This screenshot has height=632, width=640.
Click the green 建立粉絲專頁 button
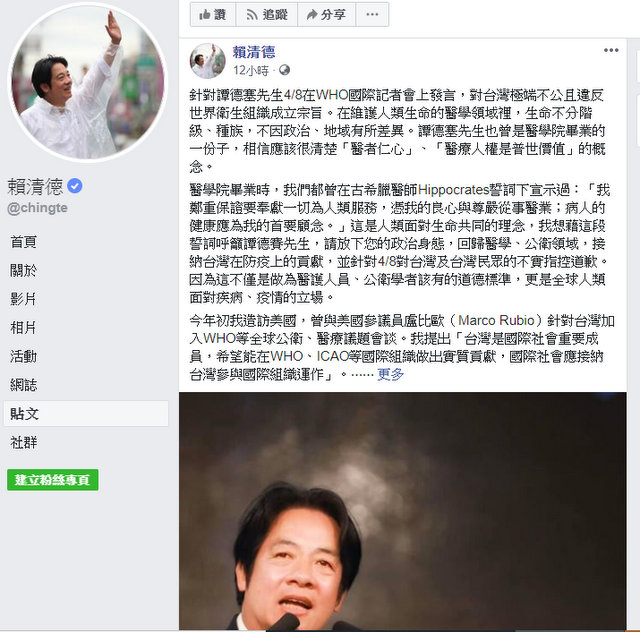pyautogui.click(x=53, y=480)
